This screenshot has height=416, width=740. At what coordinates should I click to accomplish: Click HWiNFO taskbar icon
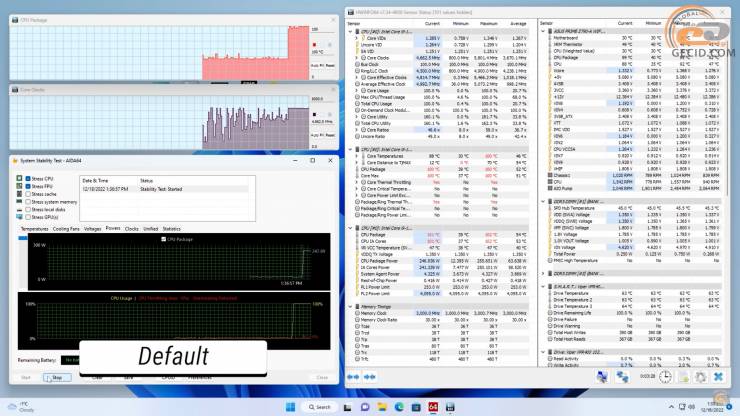click(450, 407)
